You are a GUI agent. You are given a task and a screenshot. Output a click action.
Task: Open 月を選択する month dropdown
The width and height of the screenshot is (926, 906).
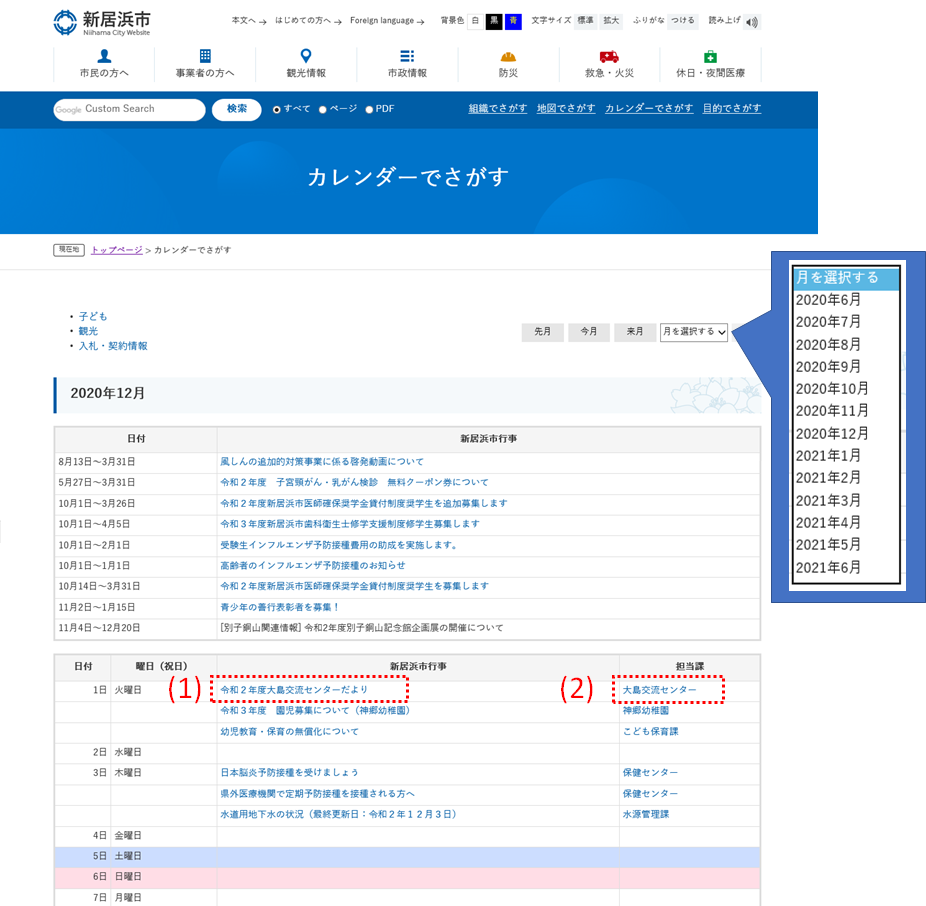[694, 332]
